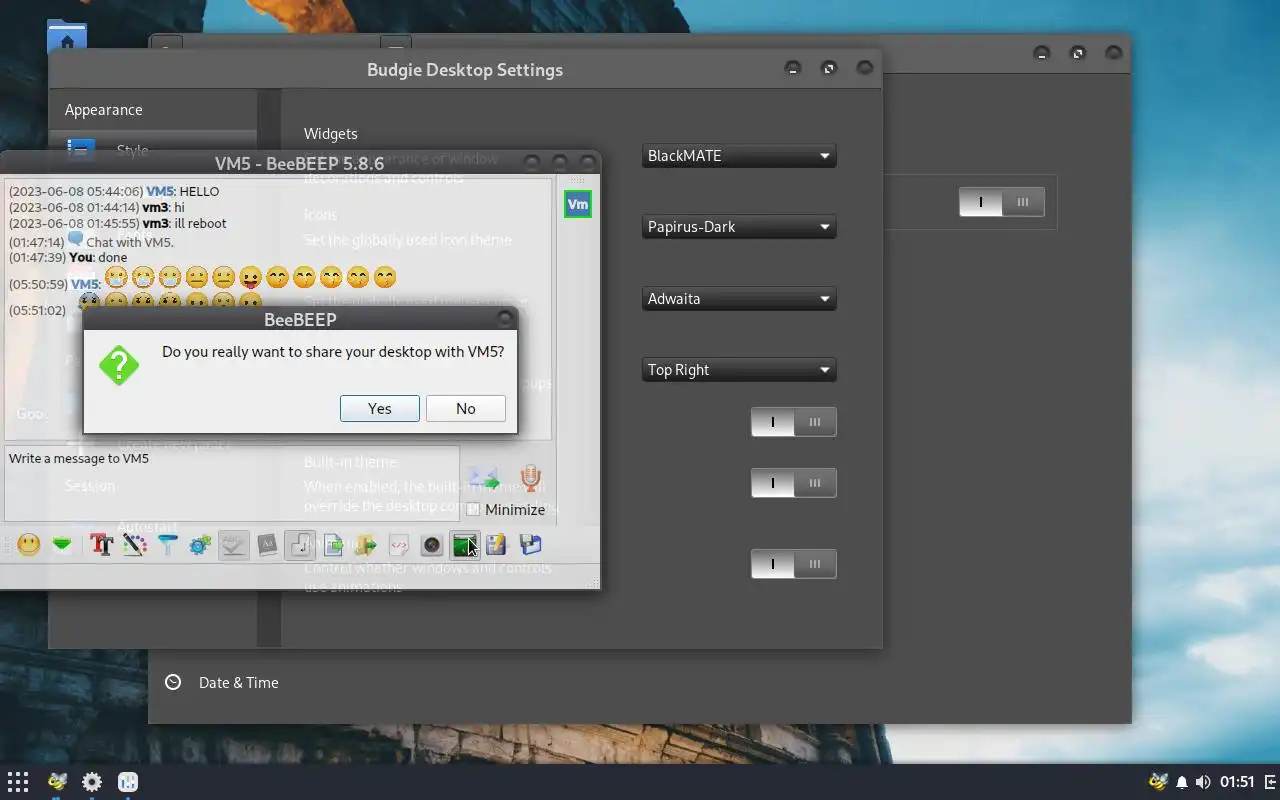
Task: Click the camera screenshot icon
Action: coord(432,545)
